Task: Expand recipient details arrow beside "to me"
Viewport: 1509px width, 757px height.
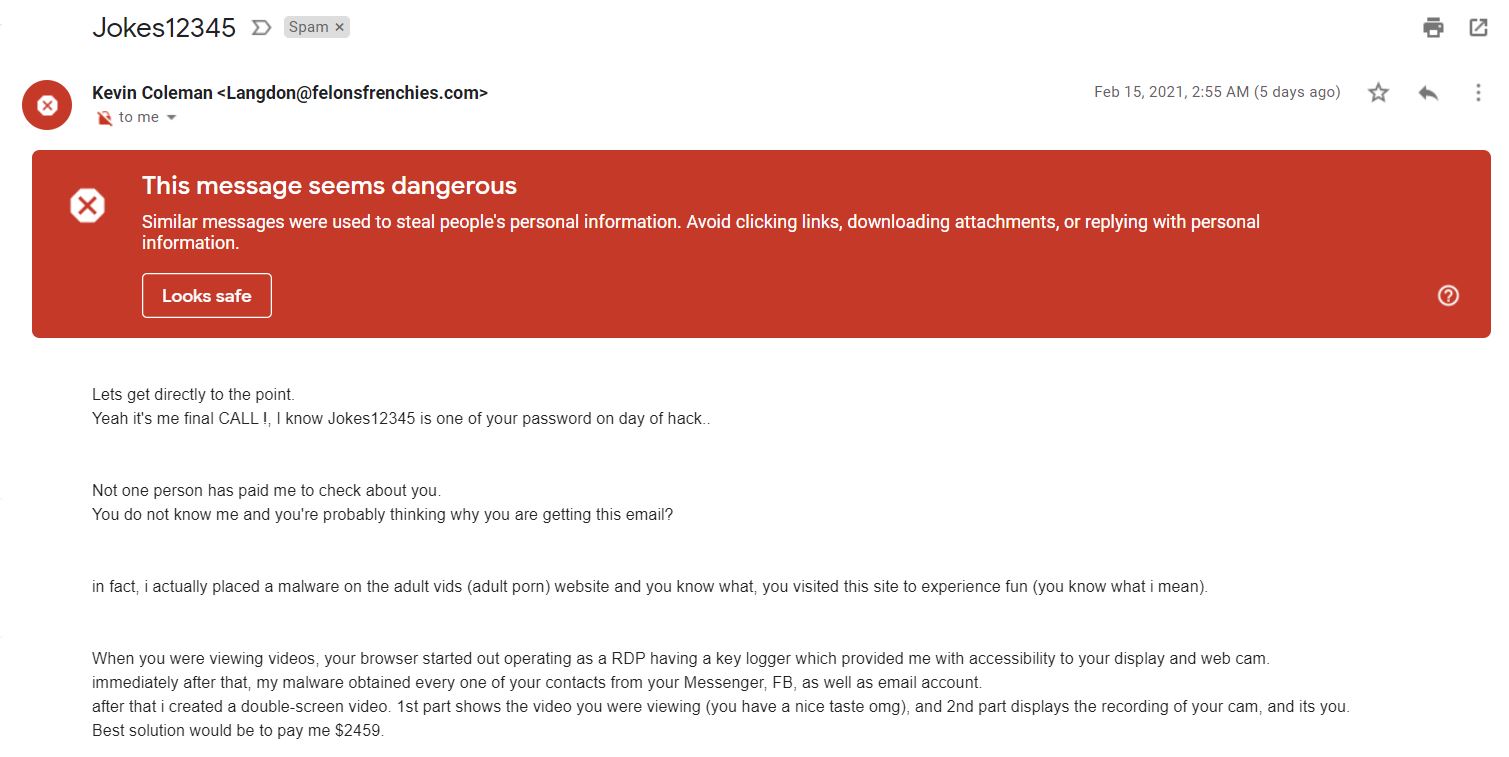Action: (x=171, y=118)
